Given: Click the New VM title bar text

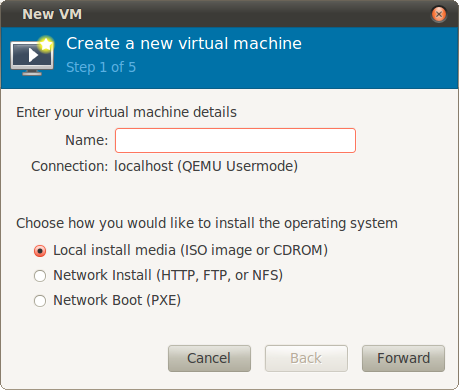Looking at the screenshot, I should (52, 14).
